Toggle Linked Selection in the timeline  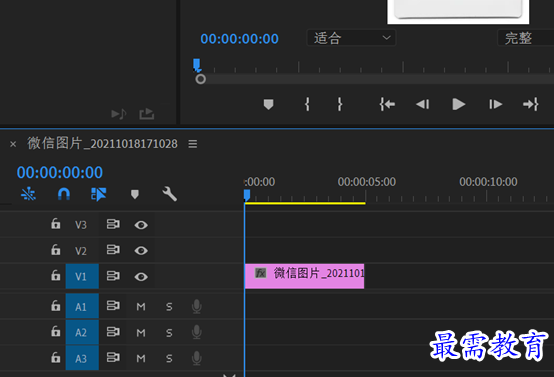[x=99, y=194]
